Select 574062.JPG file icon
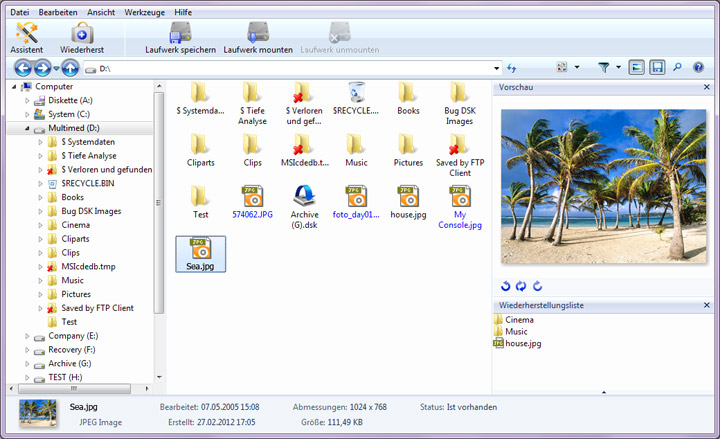The image size is (720, 439). pos(252,202)
